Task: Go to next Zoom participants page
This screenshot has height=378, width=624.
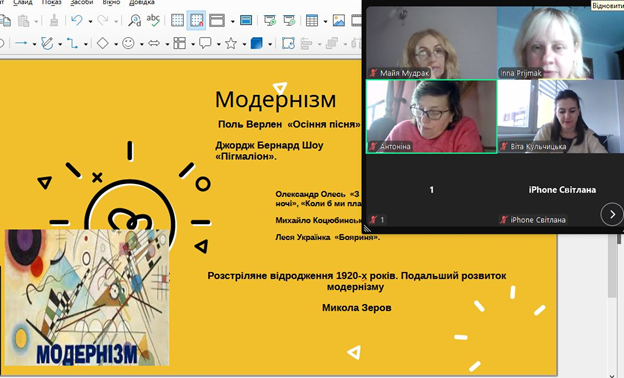Action: (x=612, y=214)
